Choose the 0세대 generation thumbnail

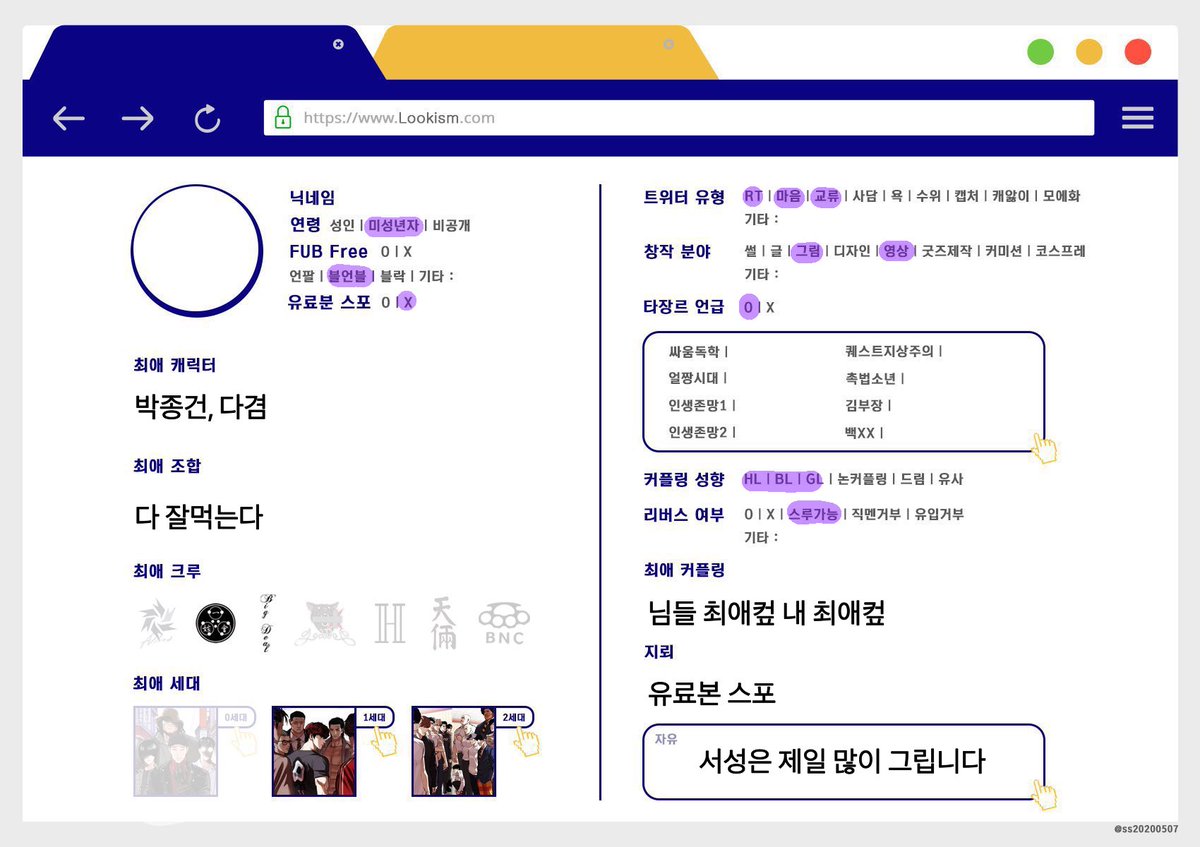(x=178, y=751)
